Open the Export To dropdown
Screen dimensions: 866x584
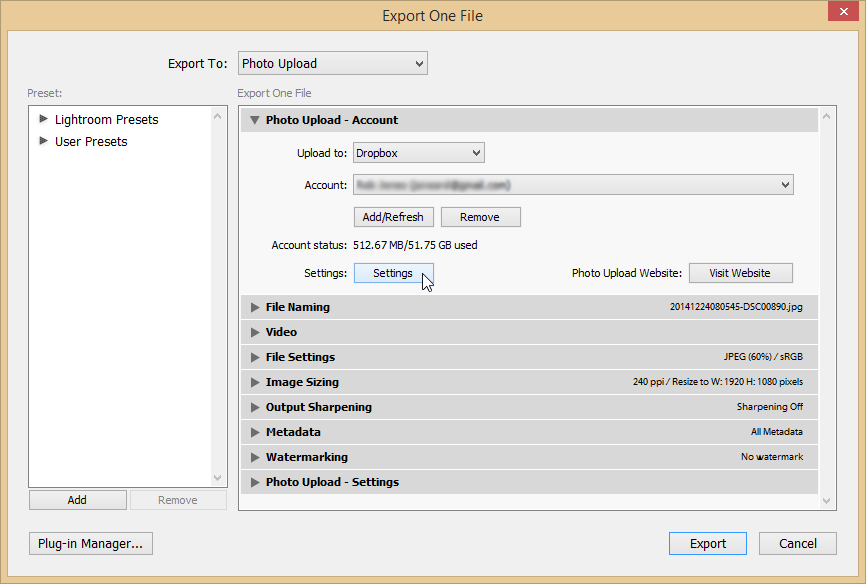pos(332,64)
